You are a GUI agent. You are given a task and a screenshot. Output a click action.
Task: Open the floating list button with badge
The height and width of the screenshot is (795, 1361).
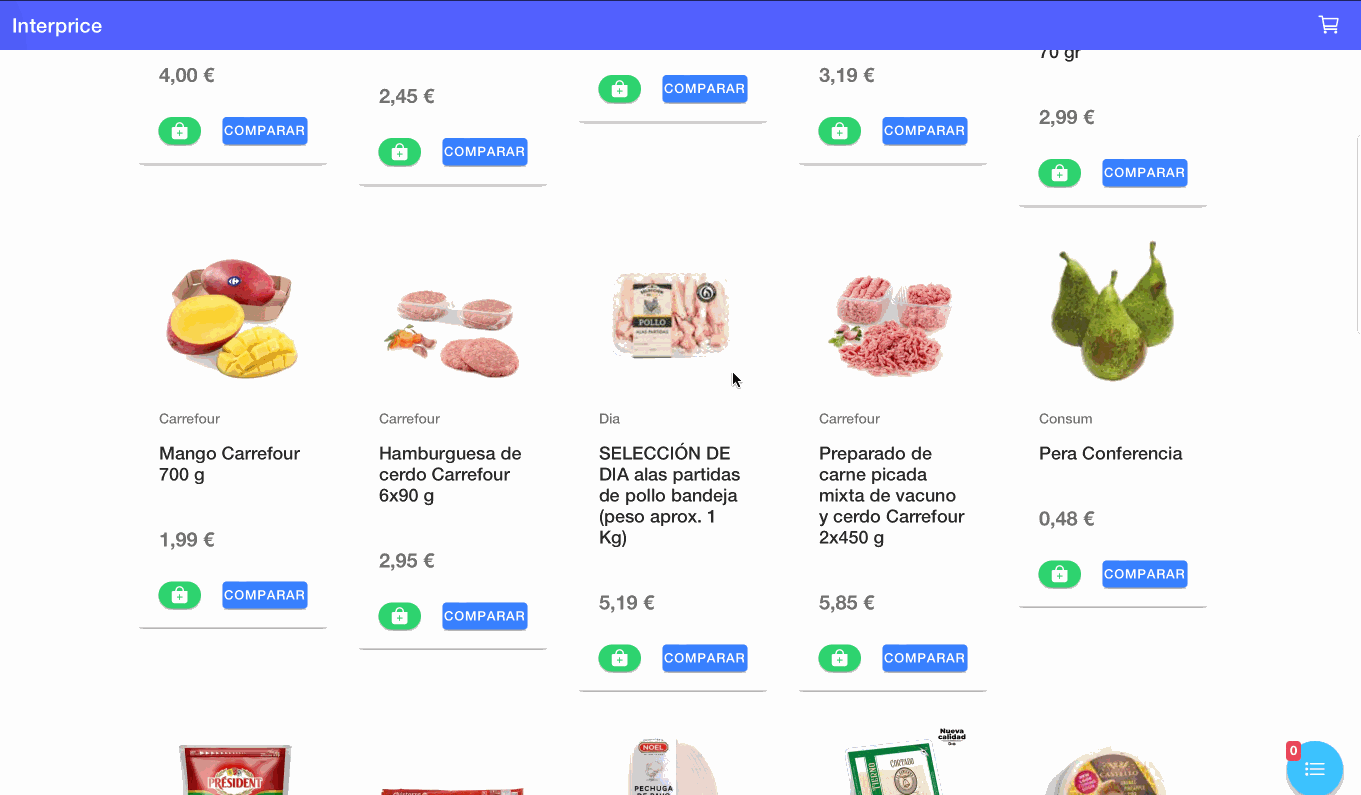click(x=1314, y=768)
